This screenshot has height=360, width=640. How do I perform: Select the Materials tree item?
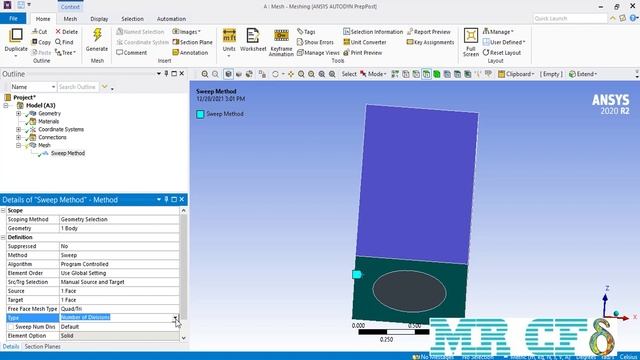coord(48,122)
